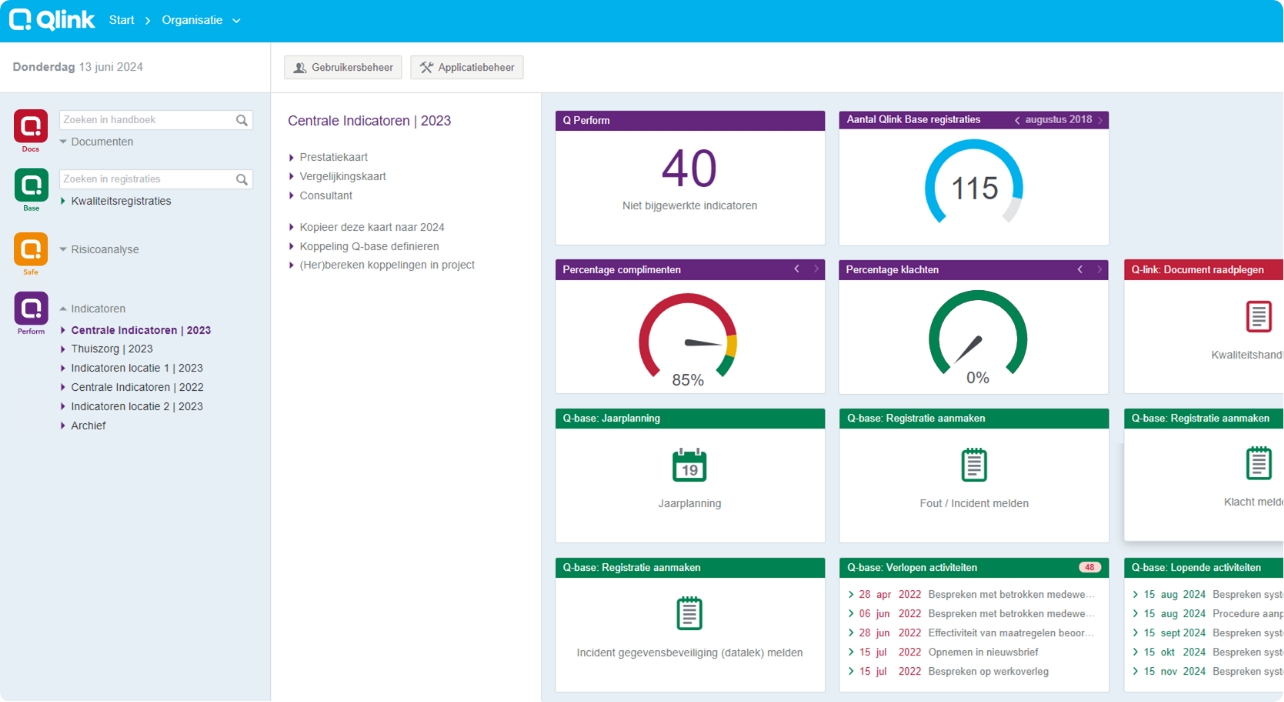The height and width of the screenshot is (702, 1284).
Task: Click search magnifier in handboek field
Action: pyautogui.click(x=242, y=120)
